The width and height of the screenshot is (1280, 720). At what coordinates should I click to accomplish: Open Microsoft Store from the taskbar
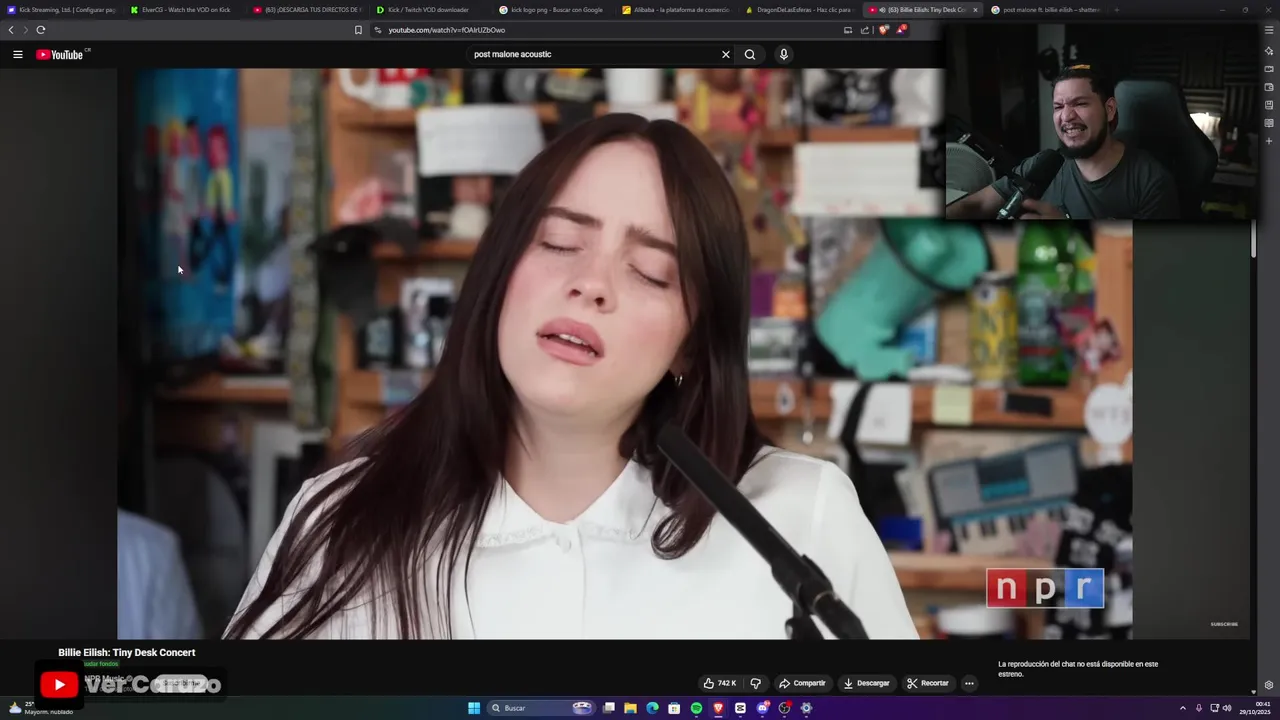pyautogui.click(x=674, y=708)
